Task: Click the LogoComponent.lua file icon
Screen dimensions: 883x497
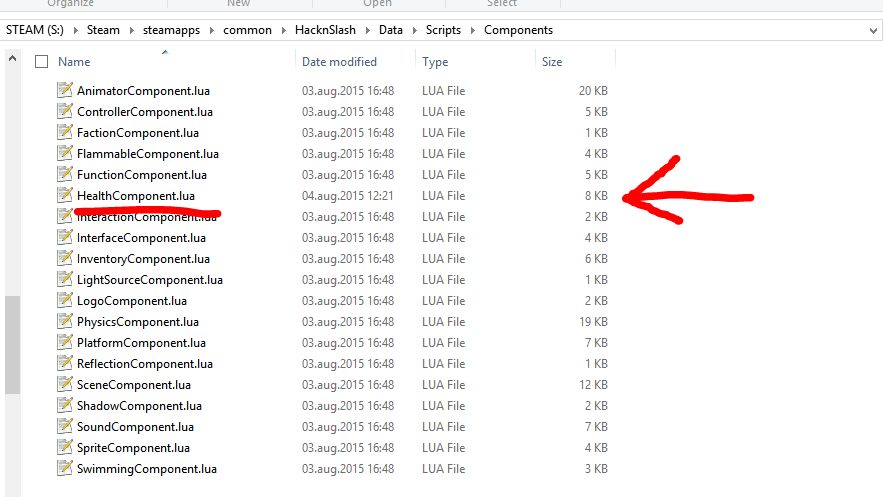Action: 65,300
